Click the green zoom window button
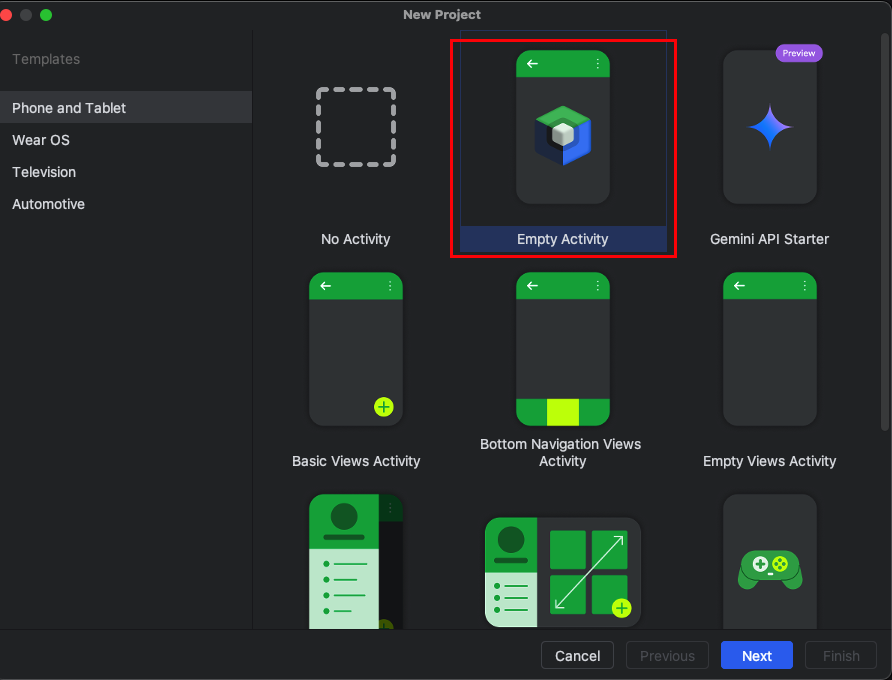Screen dimensions: 892x680 point(46,15)
